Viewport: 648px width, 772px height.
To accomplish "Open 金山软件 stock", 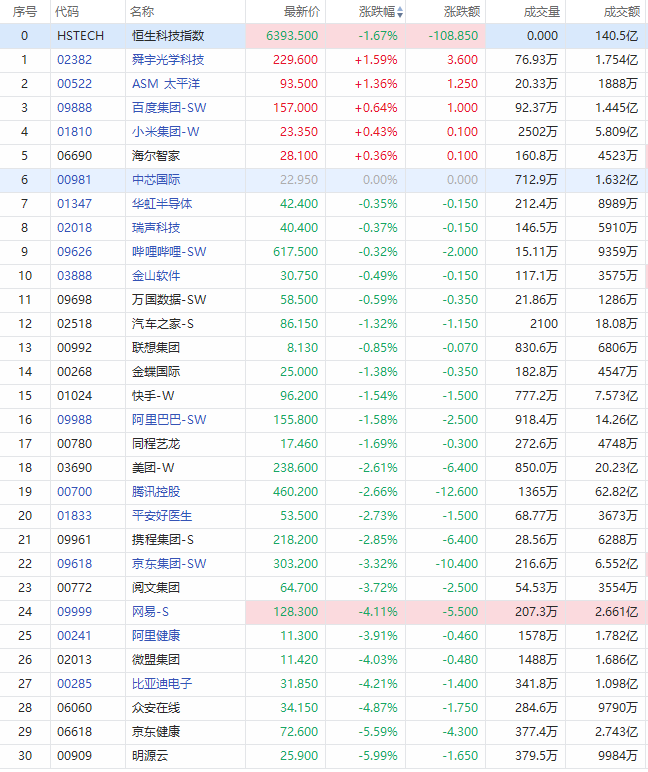I will 156,276.
